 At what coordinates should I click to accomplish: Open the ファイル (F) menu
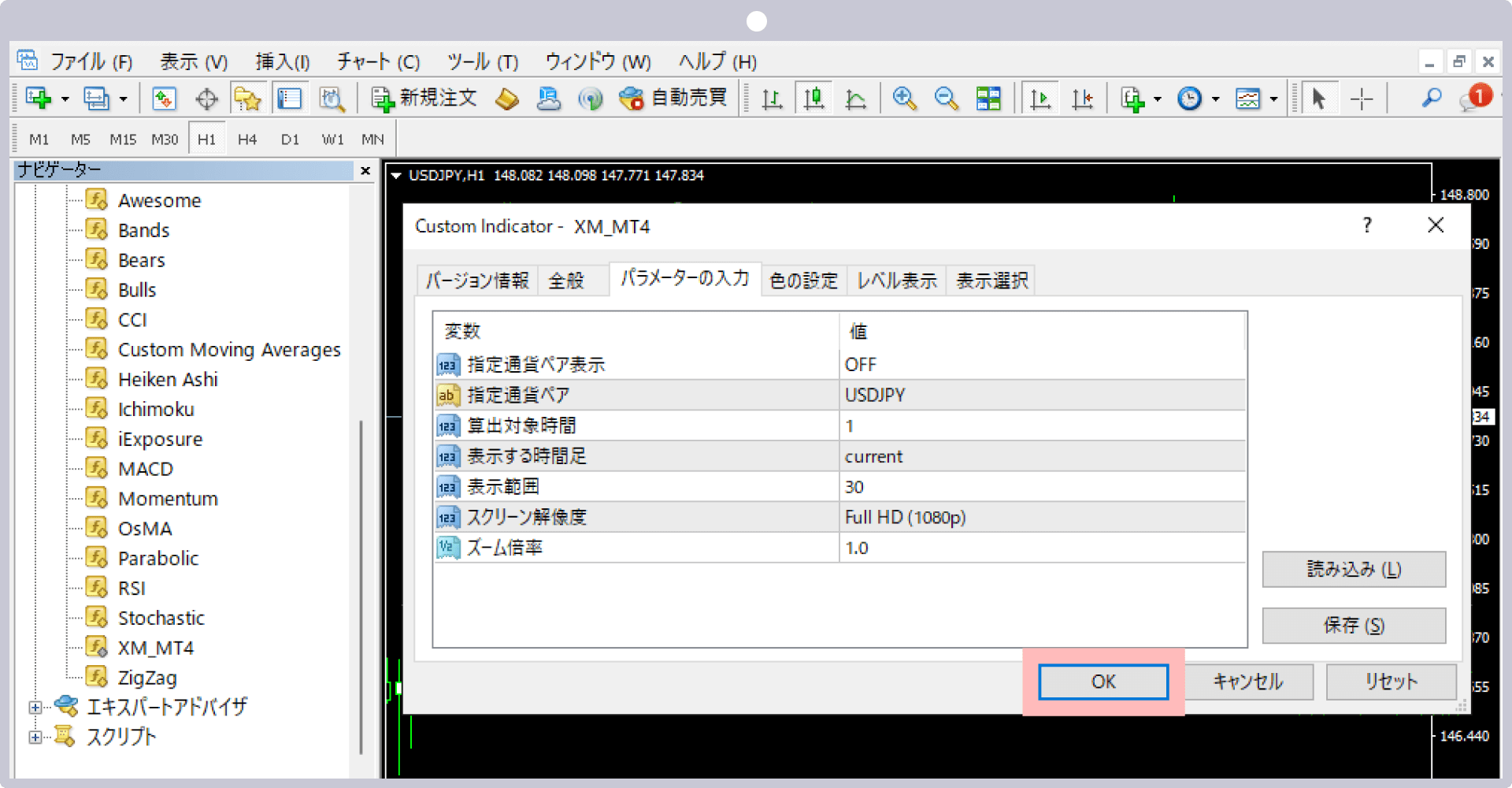pyautogui.click(x=91, y=61)
